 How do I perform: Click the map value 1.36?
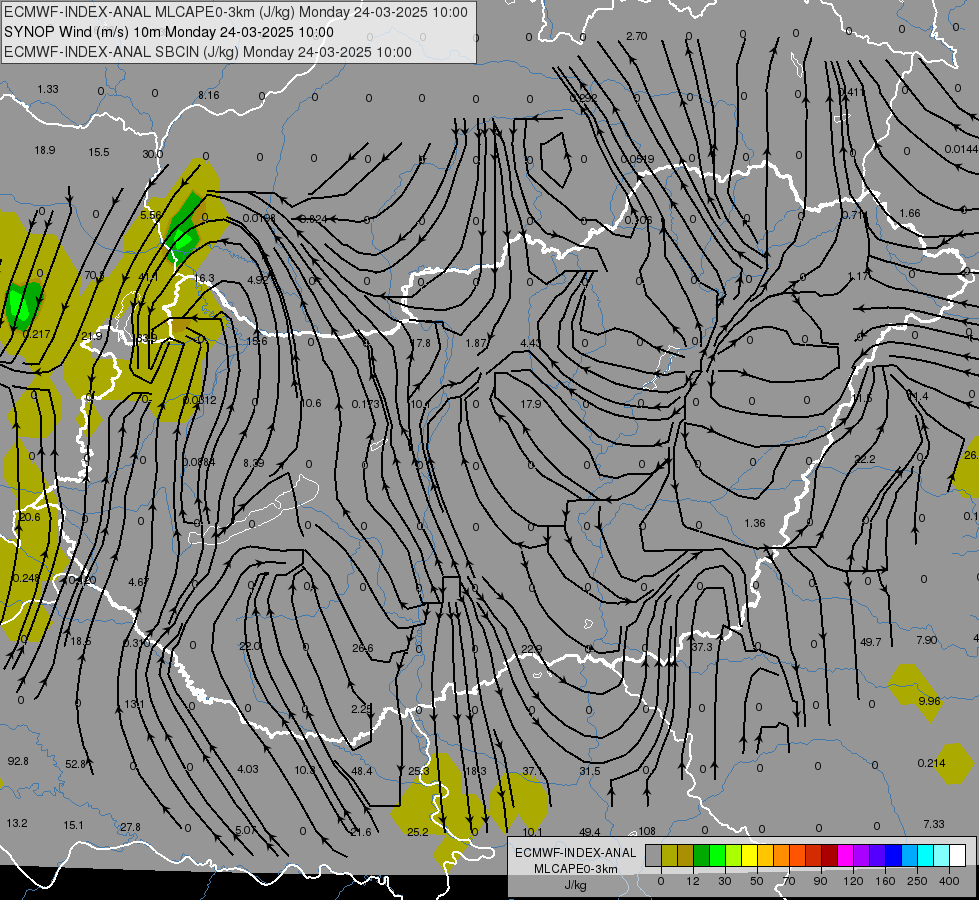click(755, 523)
